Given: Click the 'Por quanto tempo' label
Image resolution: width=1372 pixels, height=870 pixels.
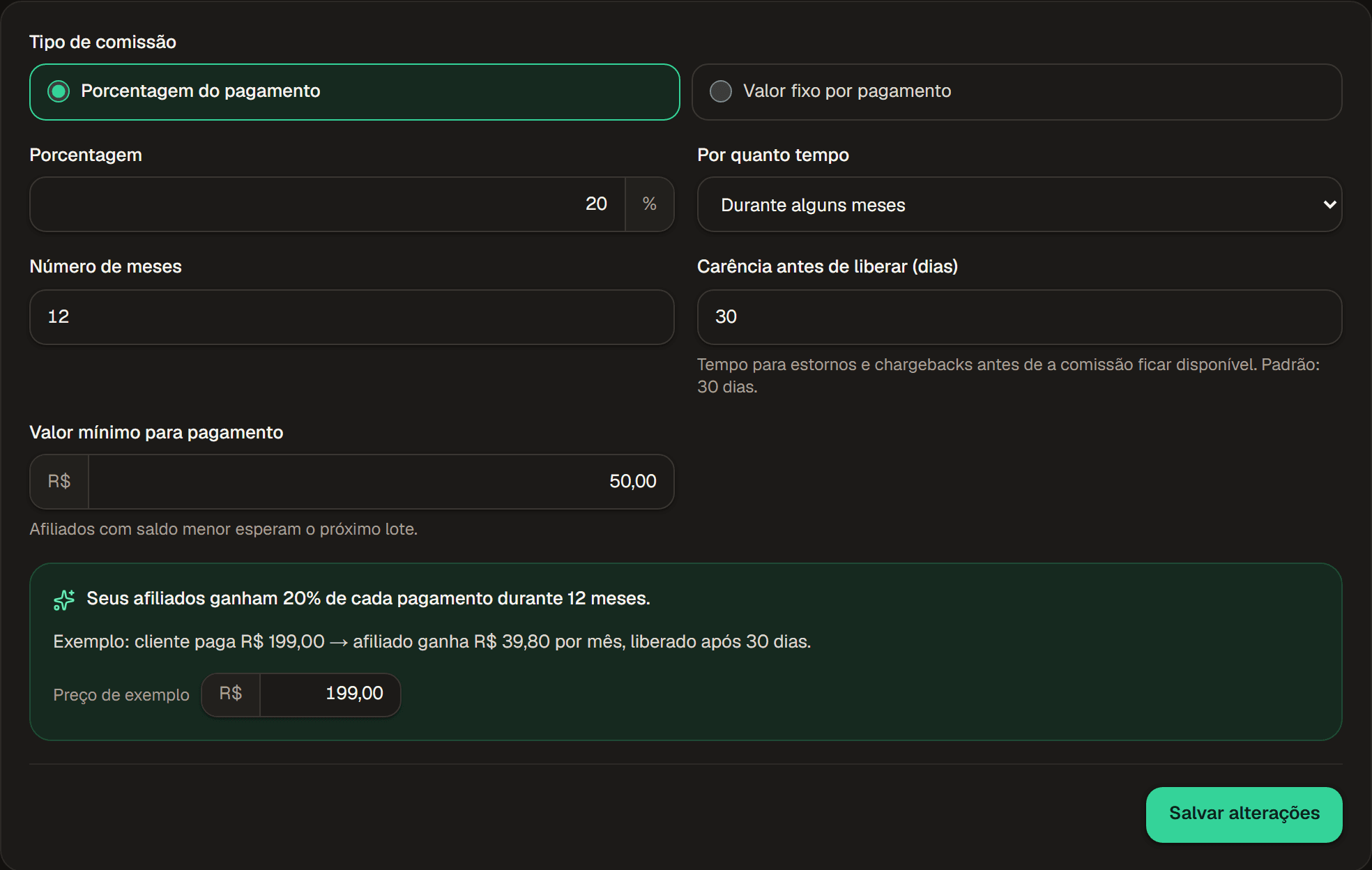Looking at the screenshot, I should click(x=773, y=155).
